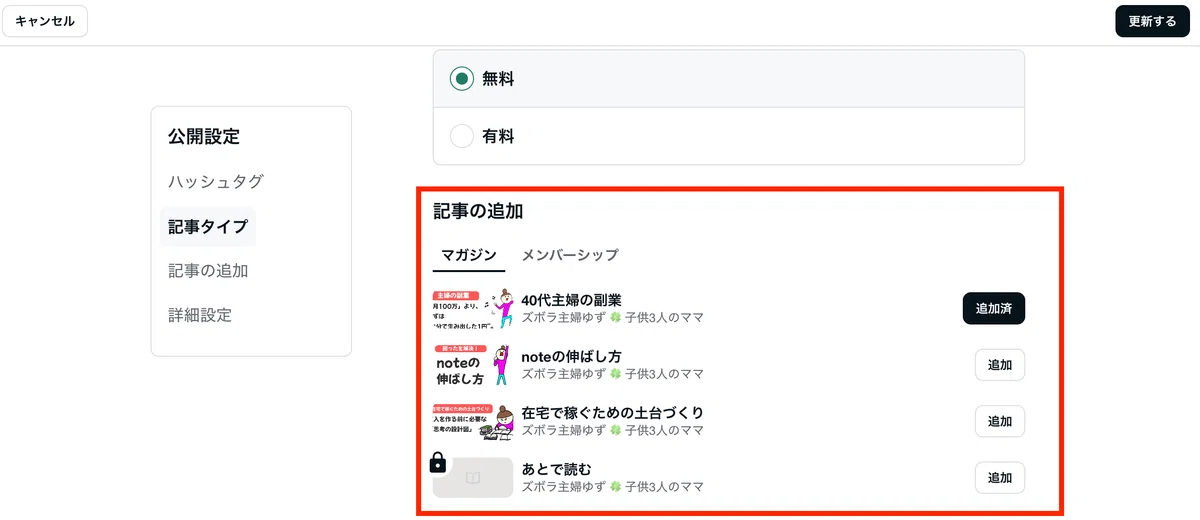This screenshot has height=520, width=1200.
Task: Click the book icon placeholder thumbnail
Action: (x=473, y=478)
